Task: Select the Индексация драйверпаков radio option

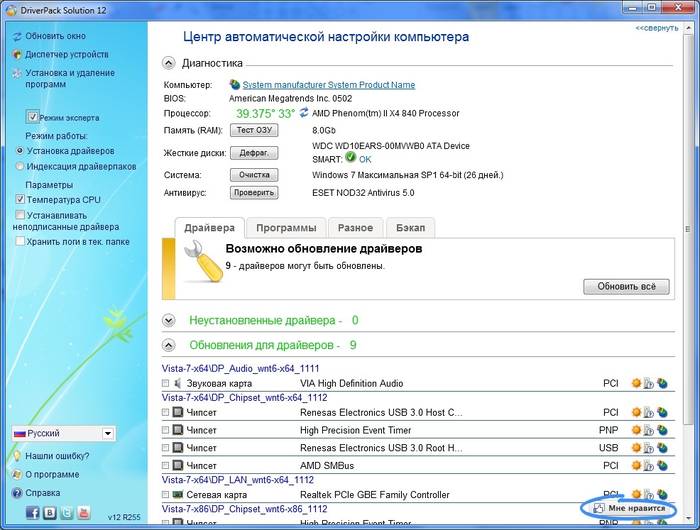Action: [19, 167]
